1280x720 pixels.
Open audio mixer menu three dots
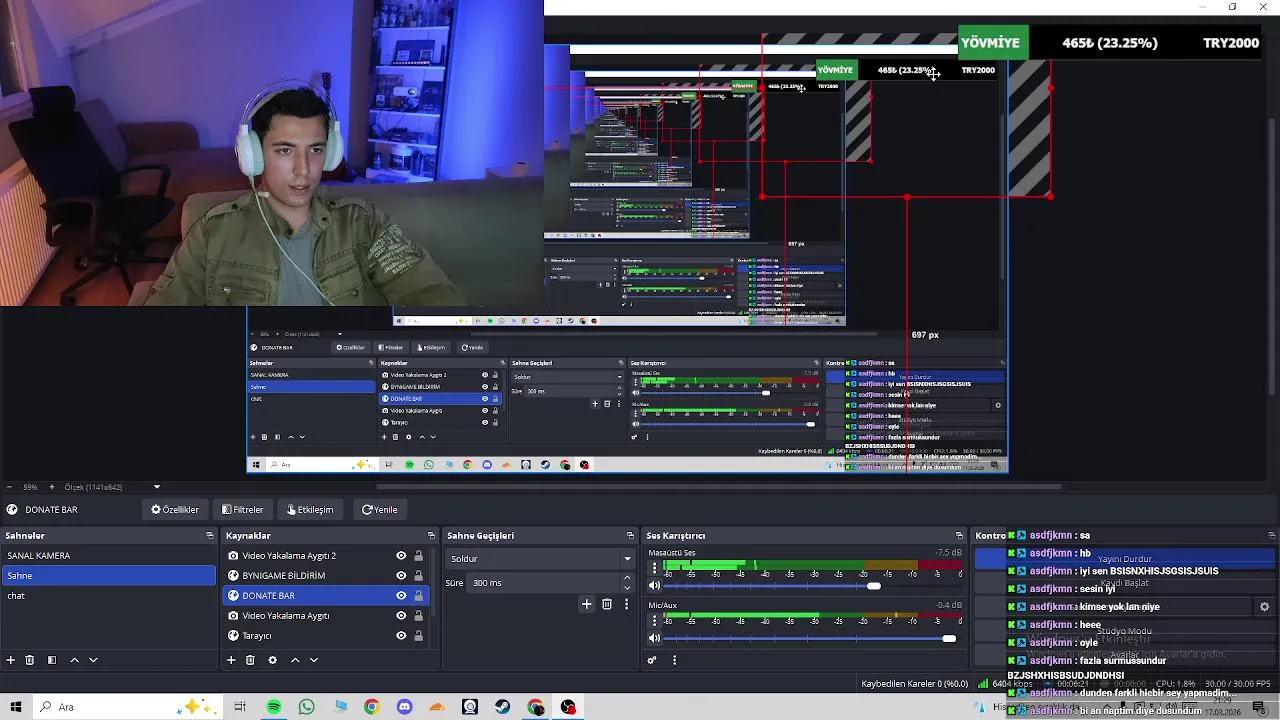674,660
